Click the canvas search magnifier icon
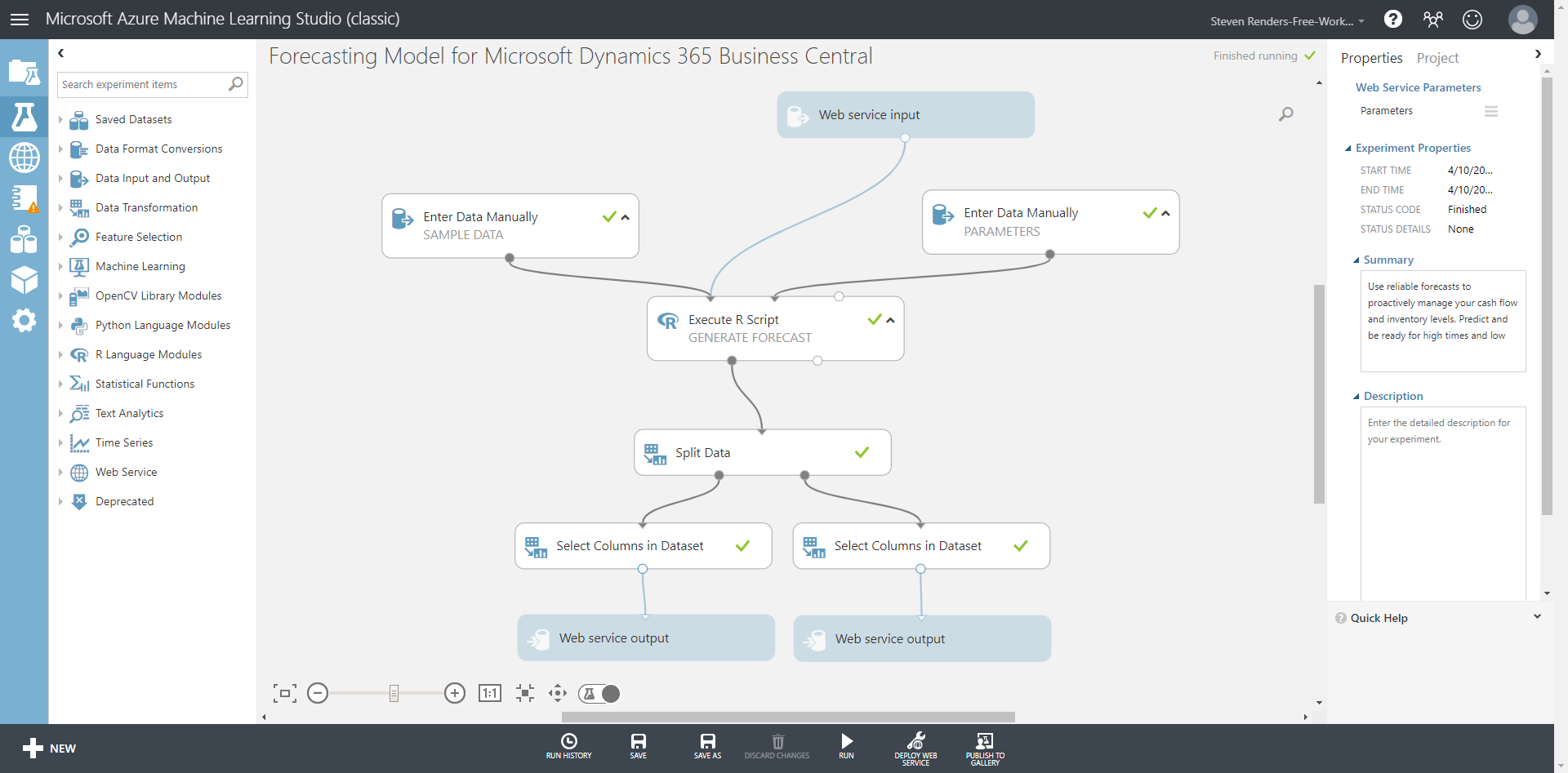1568x773 pixels. [1286, 114]
